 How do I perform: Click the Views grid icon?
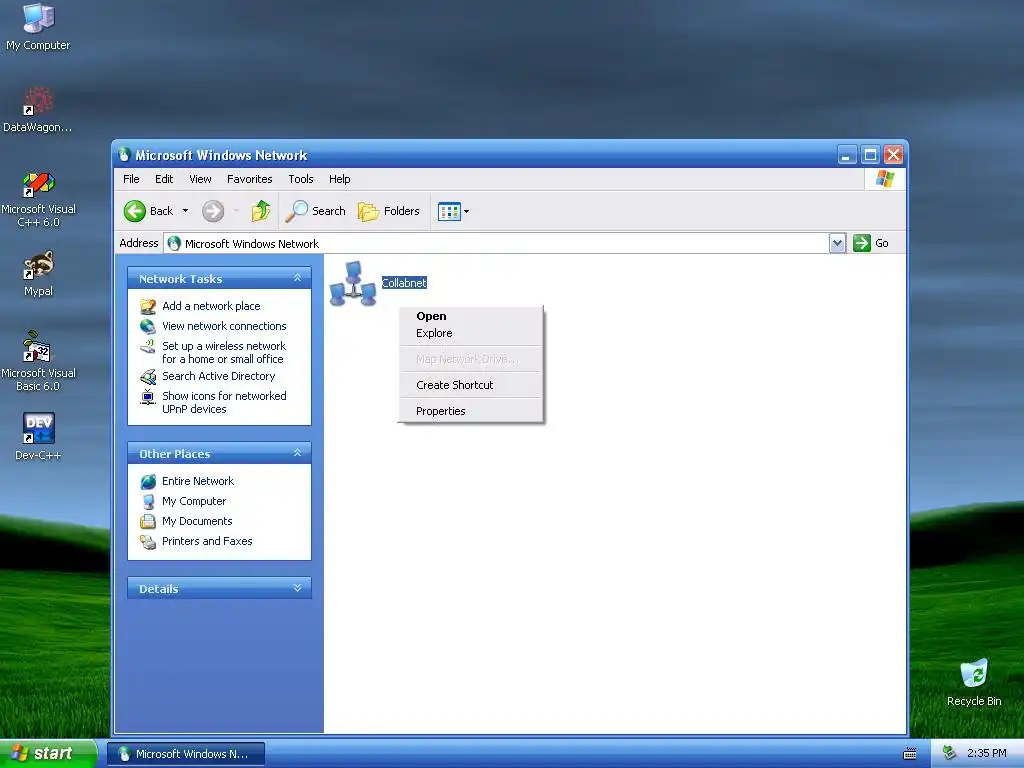[449, 212]
